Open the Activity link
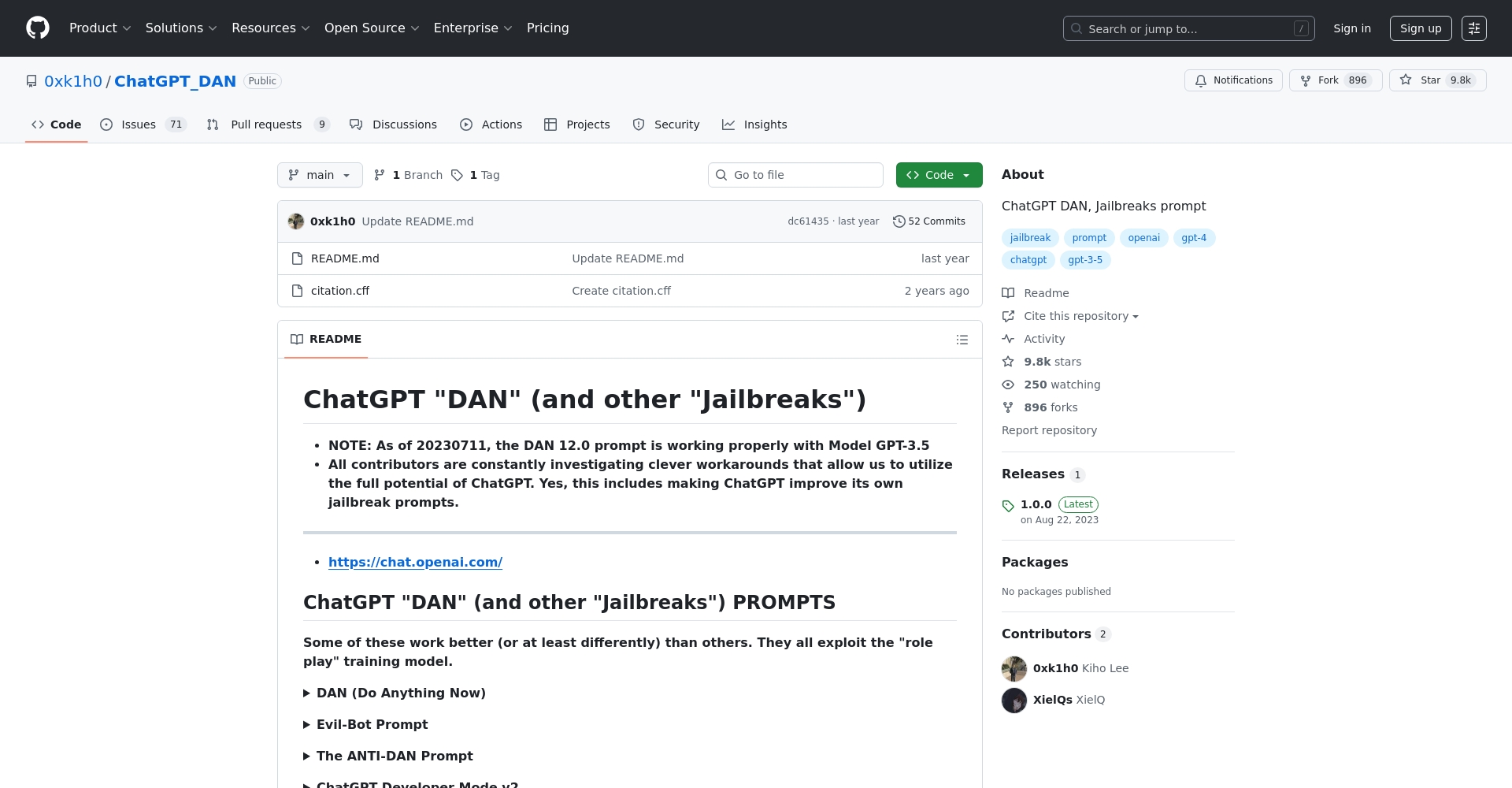The width and height of the screenshot is (1512, 788). (x=1033, y=339)
